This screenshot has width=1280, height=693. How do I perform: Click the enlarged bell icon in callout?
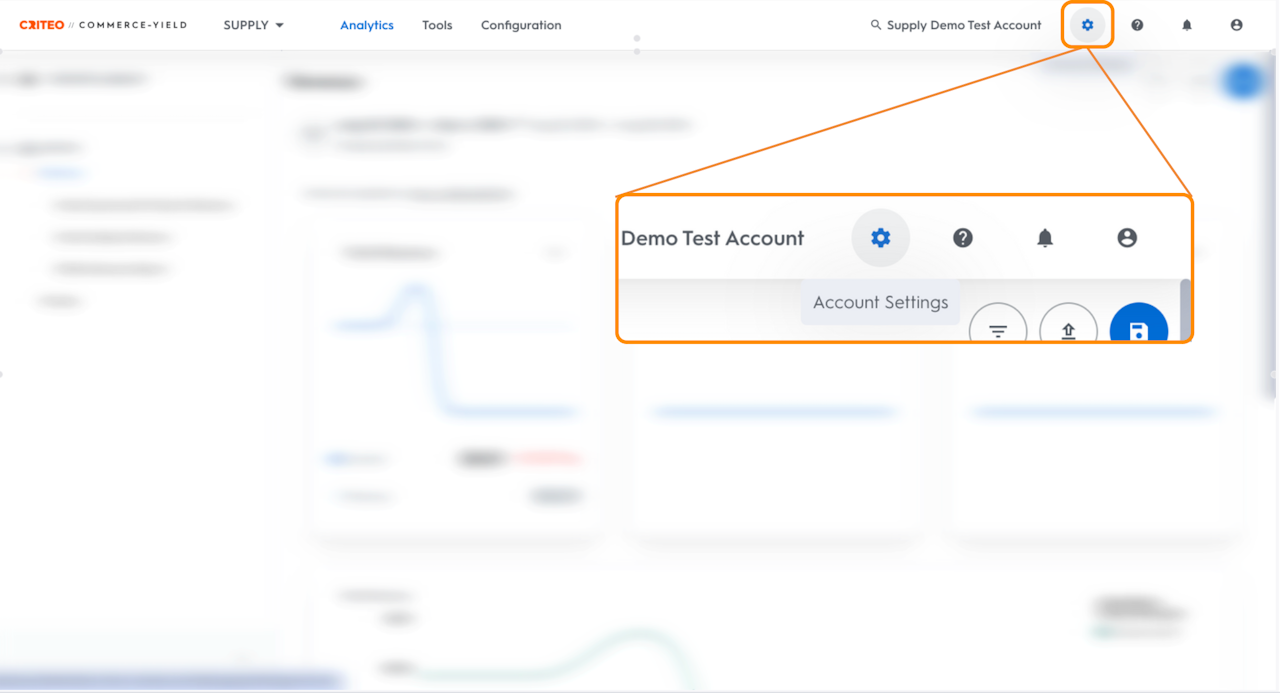pyautogui.click(x=1045, y=238)
